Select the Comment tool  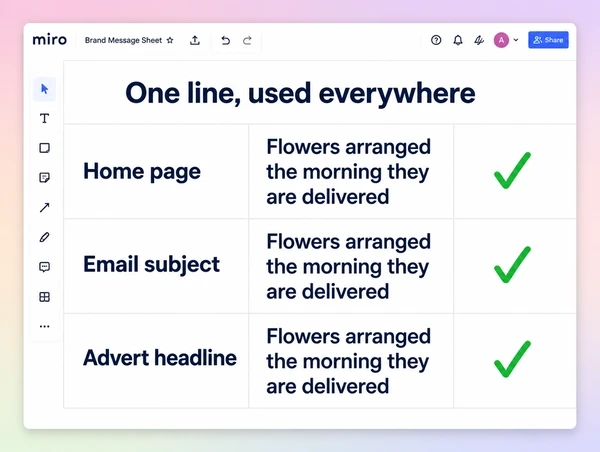(44, 267)
